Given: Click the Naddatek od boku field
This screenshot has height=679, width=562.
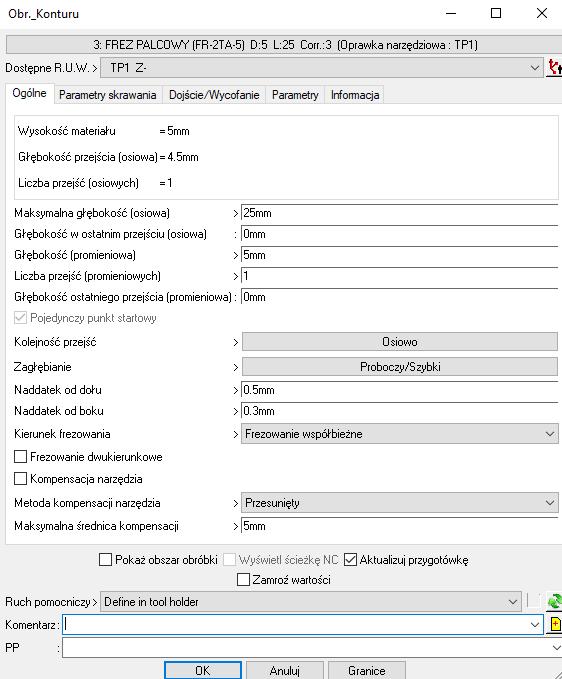Looking at the screenshot, I should click(x=400, y=411).
